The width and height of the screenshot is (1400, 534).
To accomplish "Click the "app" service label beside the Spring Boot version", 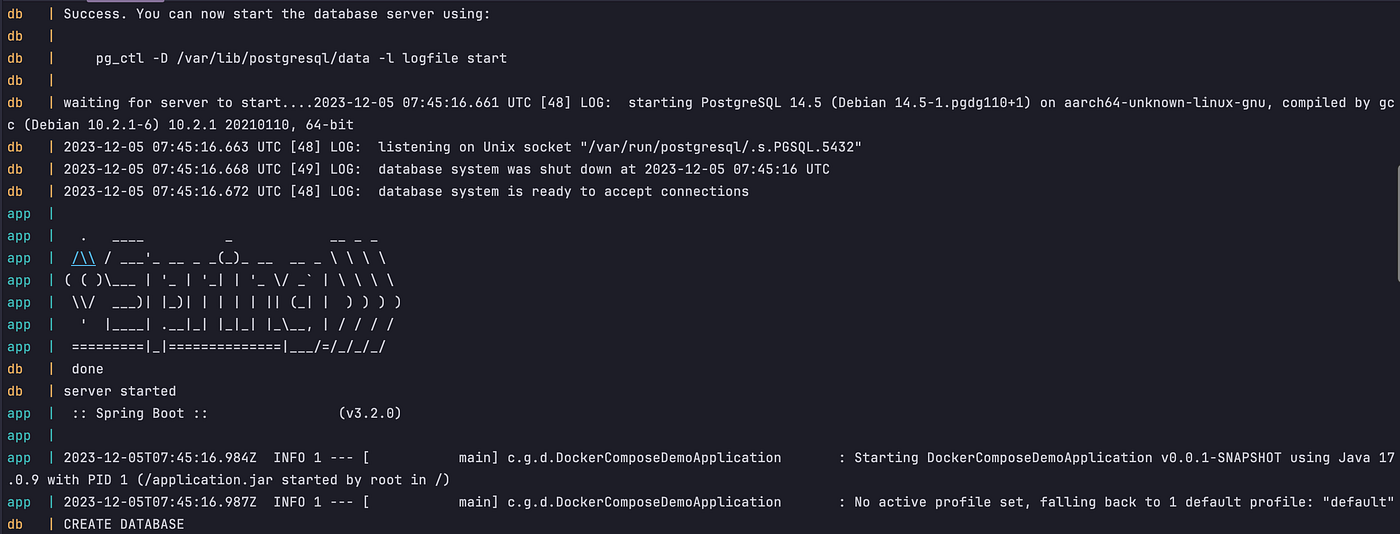I will tap(19, 413).
